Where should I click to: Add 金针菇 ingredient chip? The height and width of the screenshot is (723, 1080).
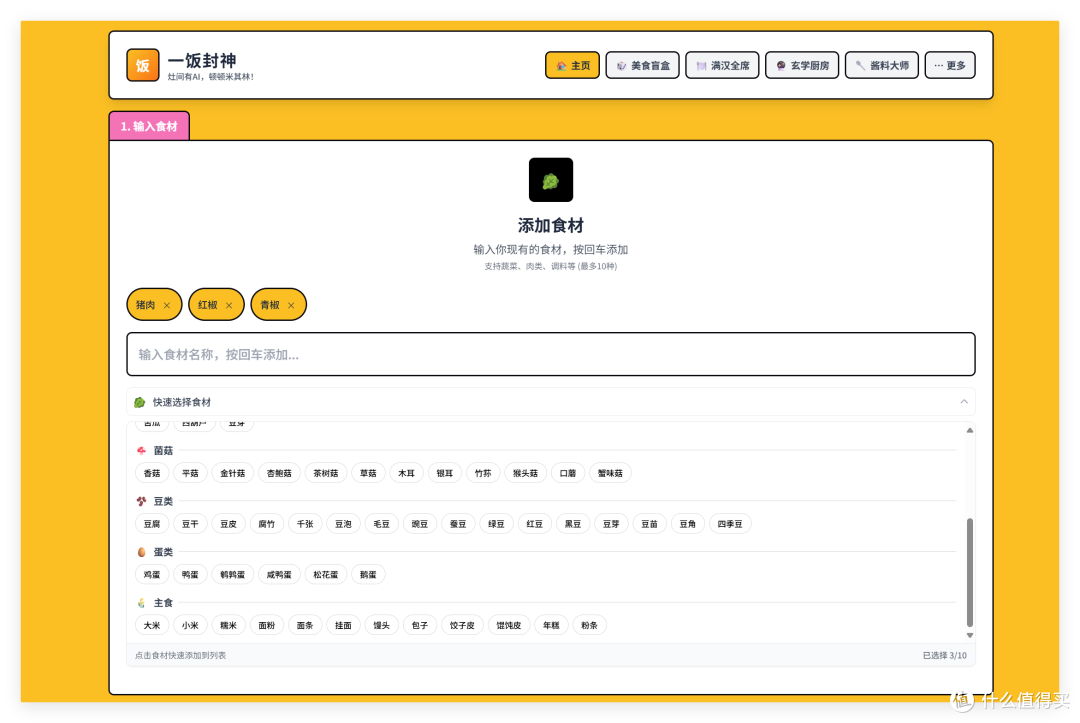(x=233, y=473)
